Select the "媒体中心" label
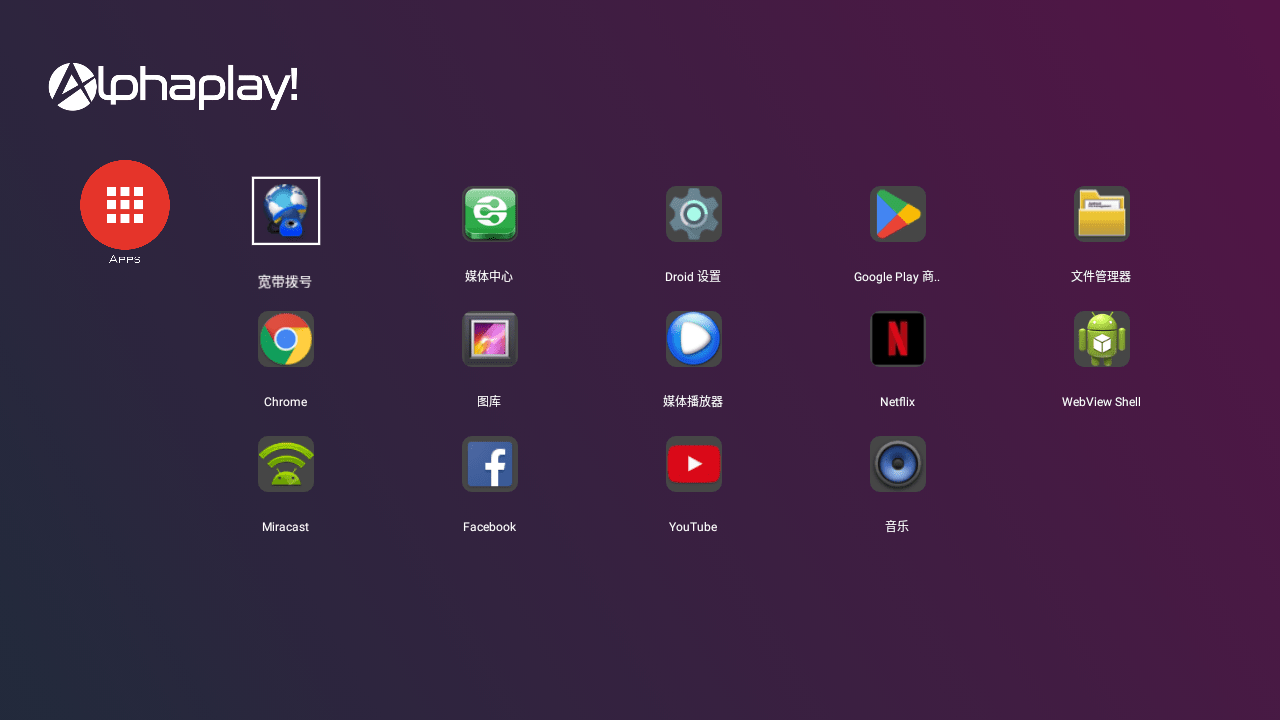The image size is (1280, 720). point(489,277)
